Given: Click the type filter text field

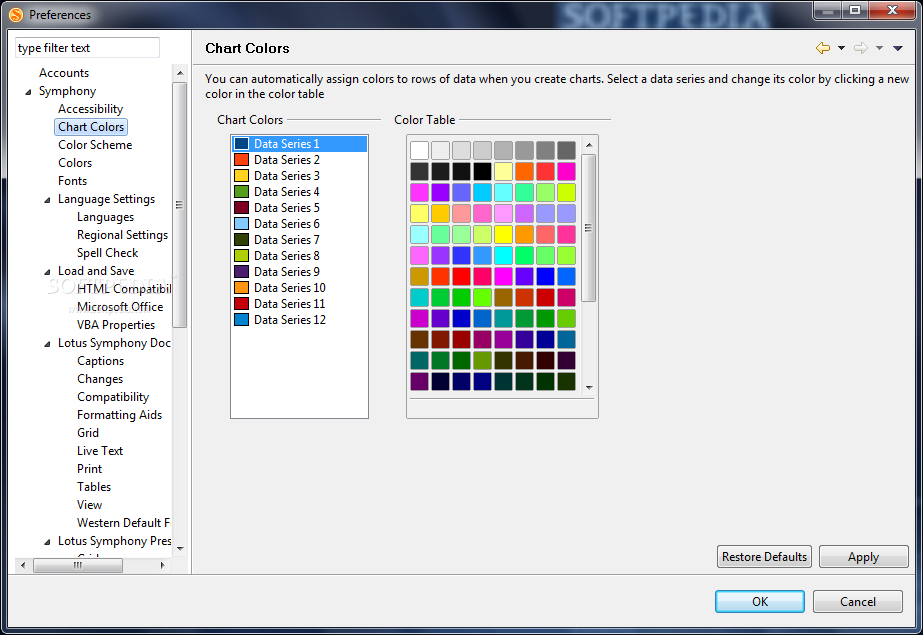Looking at the screenshot, I should (x=87, y=48).
